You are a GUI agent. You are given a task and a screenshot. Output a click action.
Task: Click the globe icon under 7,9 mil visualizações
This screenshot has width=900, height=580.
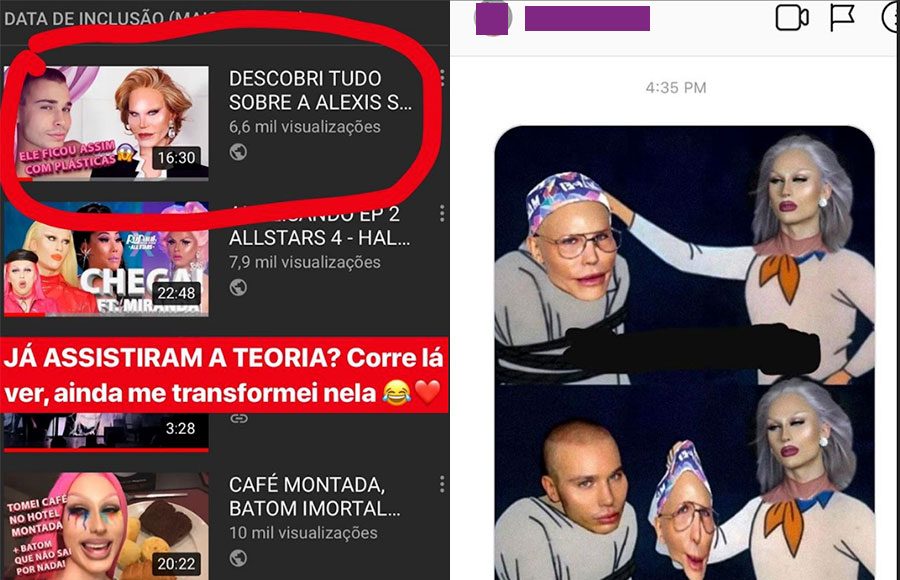click(x=238, y=287)
